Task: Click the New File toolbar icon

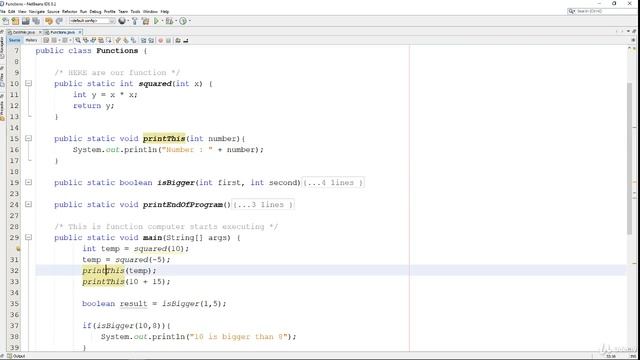Action: point(6,21)
